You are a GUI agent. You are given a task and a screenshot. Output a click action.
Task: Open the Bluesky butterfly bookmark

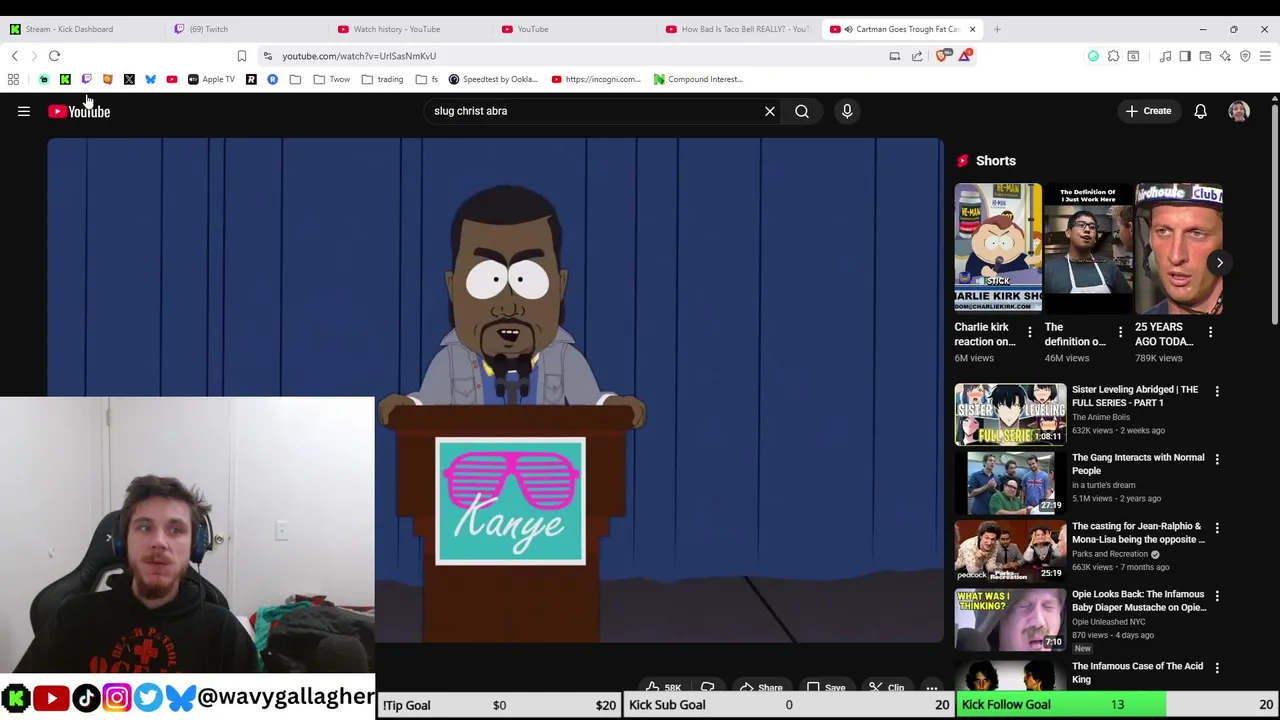(150, 79)
